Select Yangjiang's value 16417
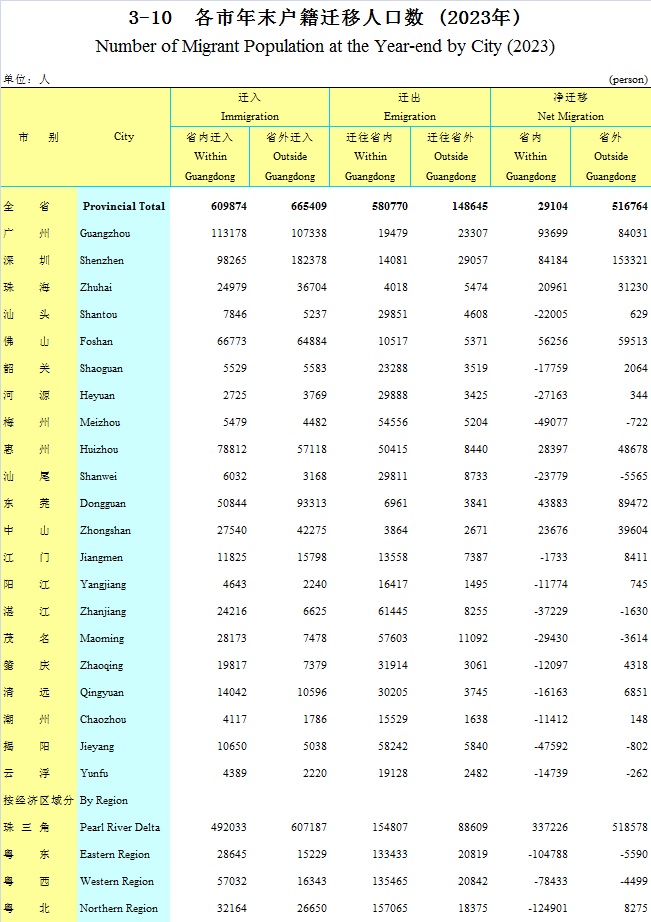The height and width of the screenshot is (922, 651). pos(393,585)
